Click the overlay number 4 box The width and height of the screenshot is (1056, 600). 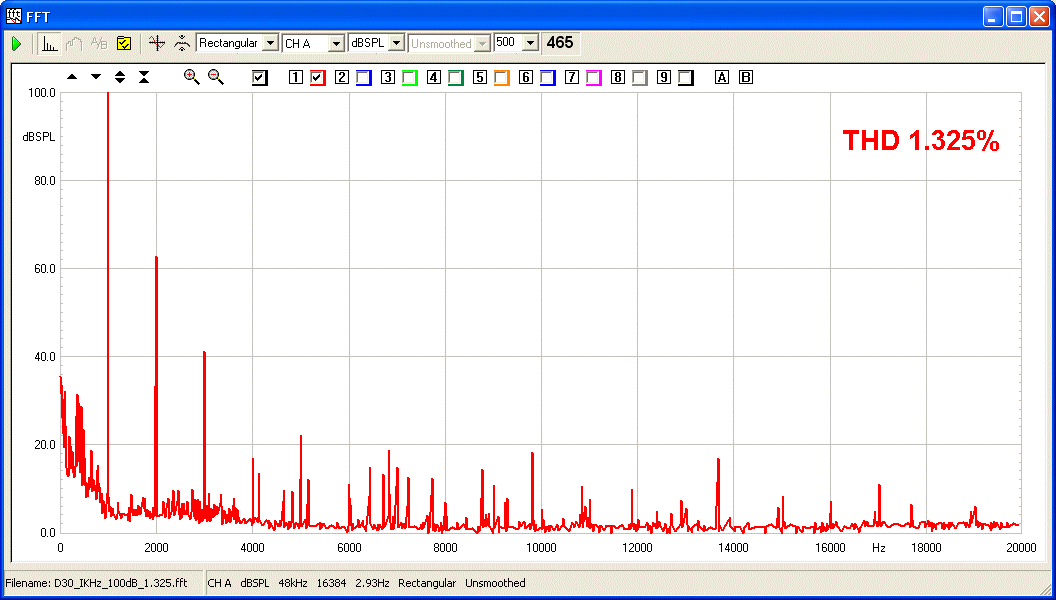coord(434,77)
